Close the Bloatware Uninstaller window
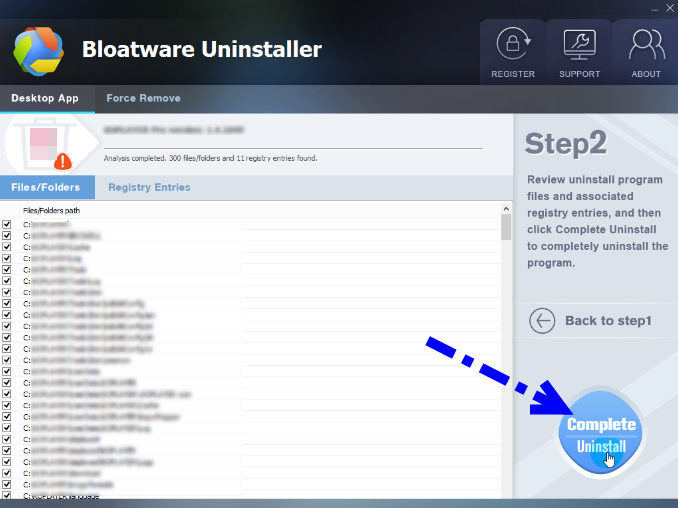This screenshot has height=508, width=678. 670,8
